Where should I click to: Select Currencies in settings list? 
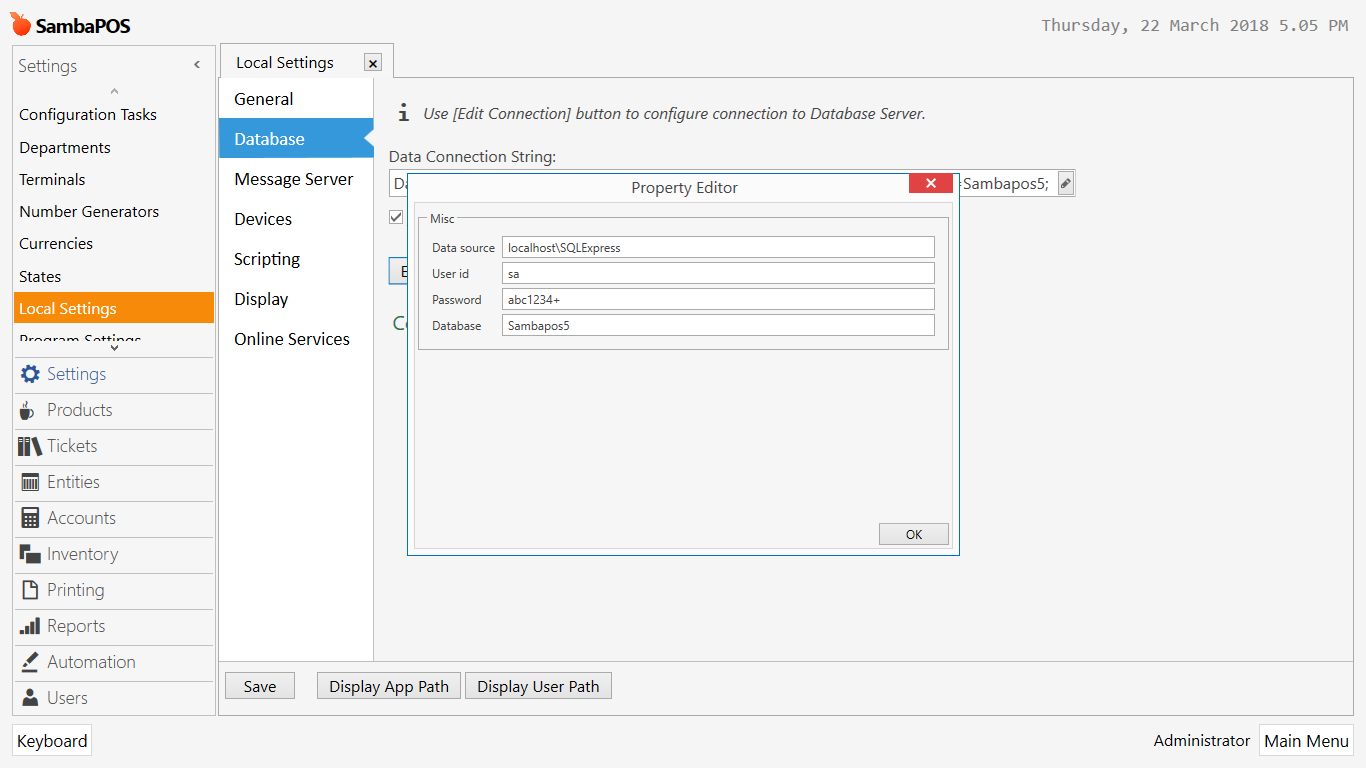114,243
